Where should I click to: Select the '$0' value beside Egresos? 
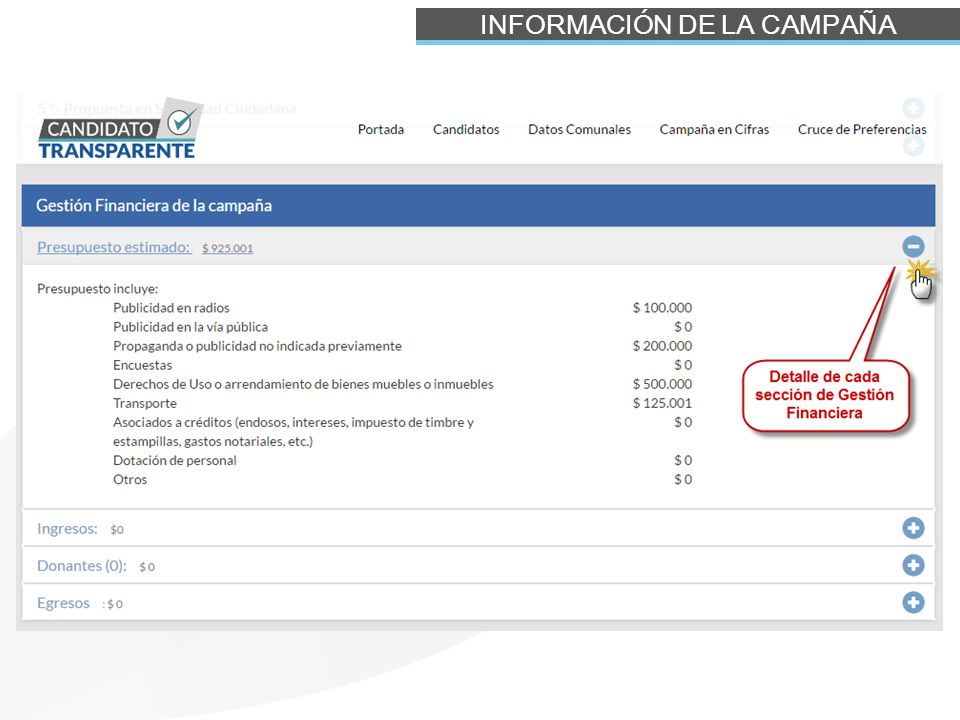(x=114, y=604)
